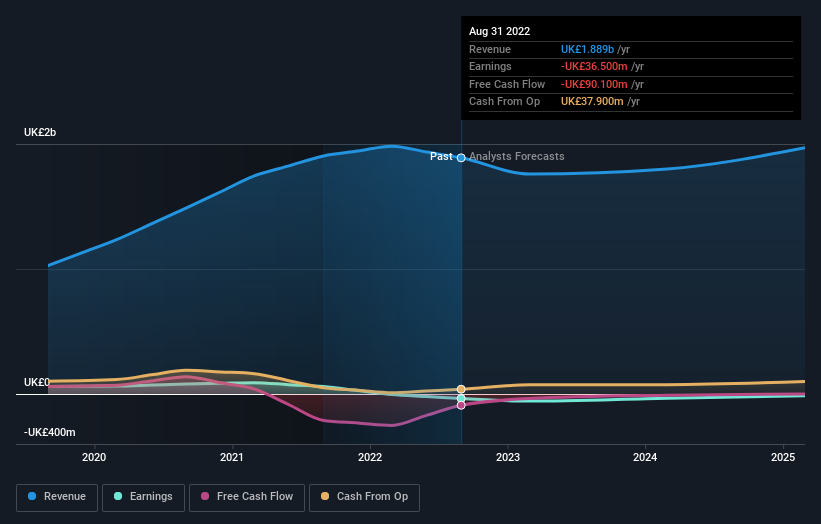
Task: Click the 2023 x-axis label
Action: (x=508, y=457)
